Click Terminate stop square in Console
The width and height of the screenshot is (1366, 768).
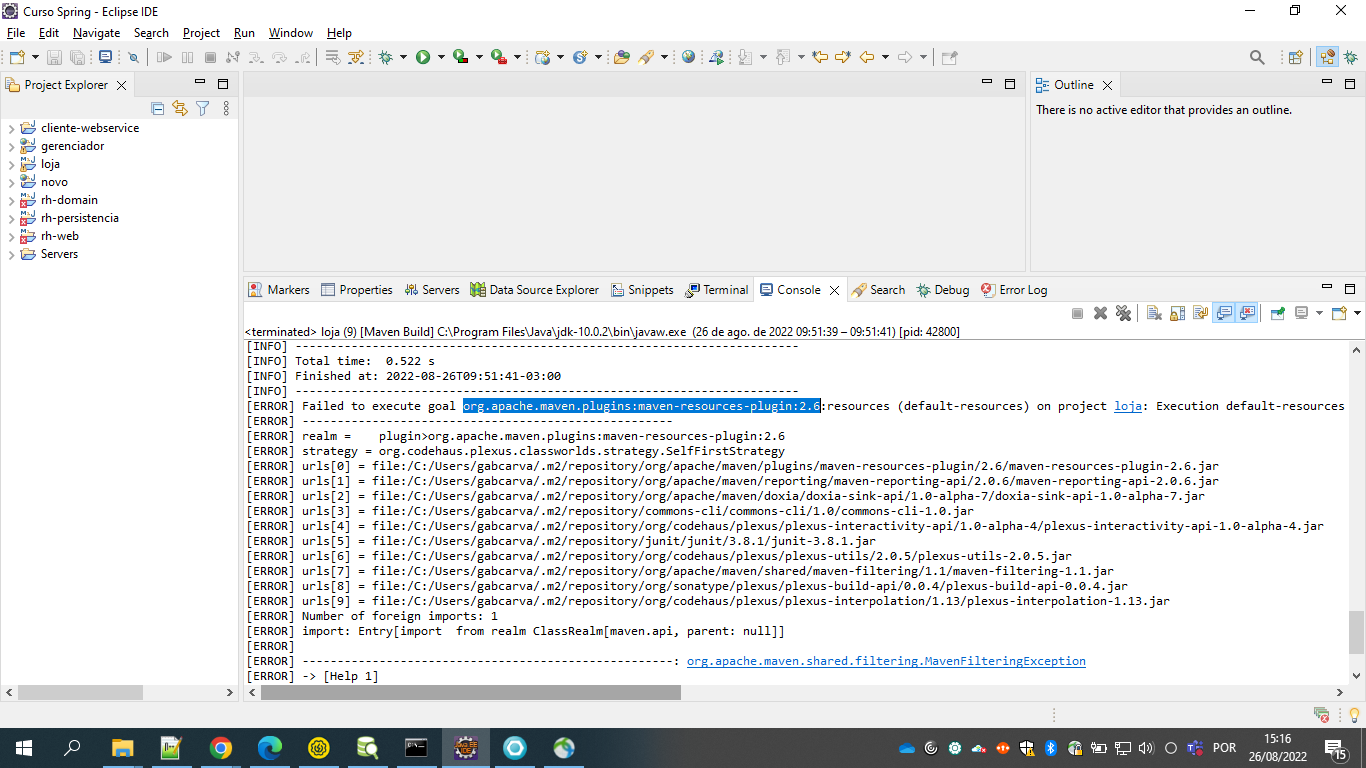point(1077,313)
